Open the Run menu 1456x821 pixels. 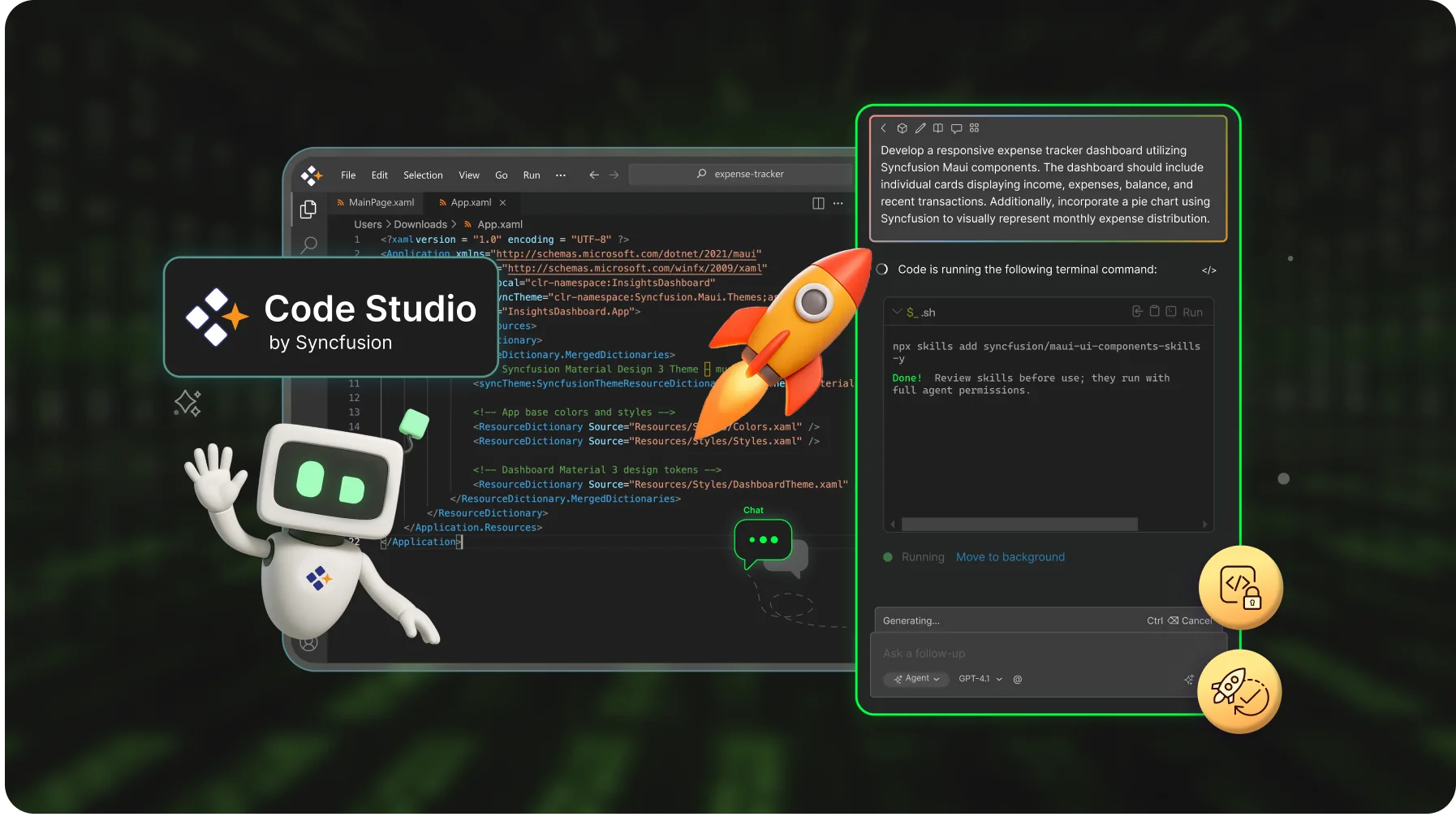click(x=532, y=175)
